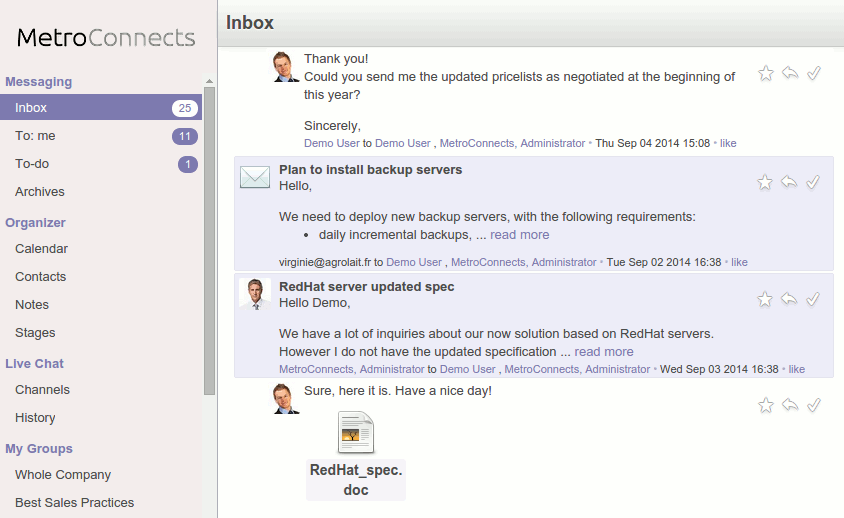Star the 'RedHat server updated spec' message

click(765, 299)
